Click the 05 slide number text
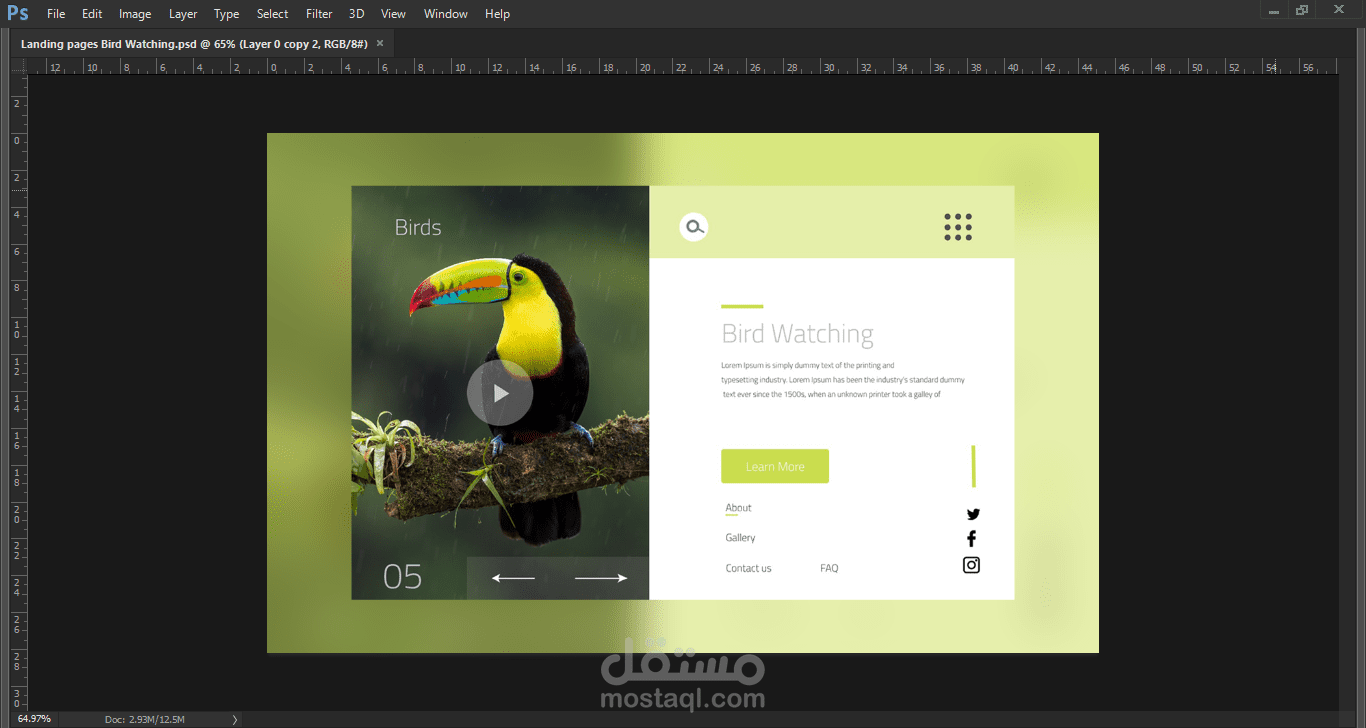Screen dimensions: 1366x728 click(x=403, y=577)
